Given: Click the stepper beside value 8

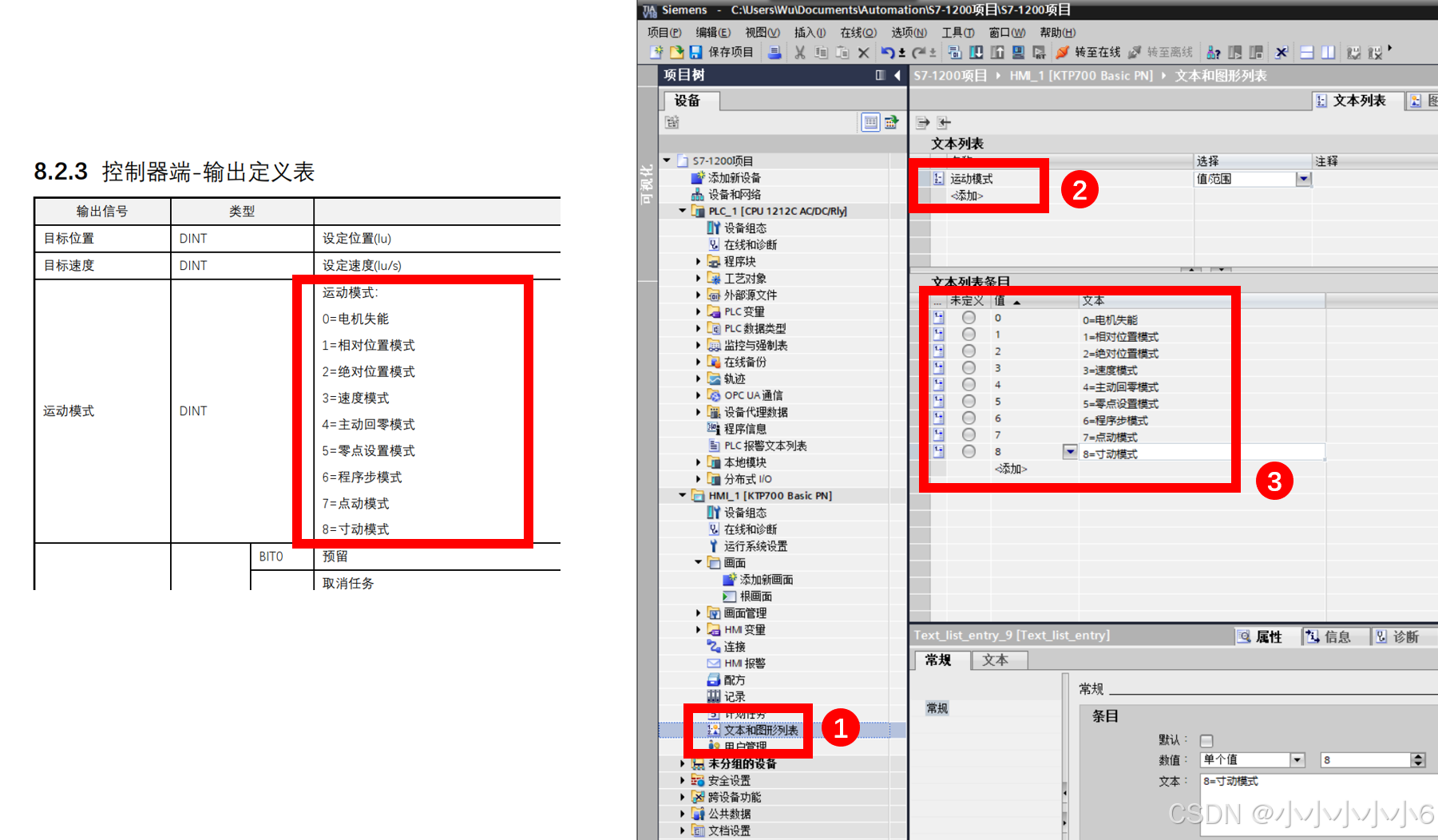Looking at the screenshot, I should tap(1418, 760).
